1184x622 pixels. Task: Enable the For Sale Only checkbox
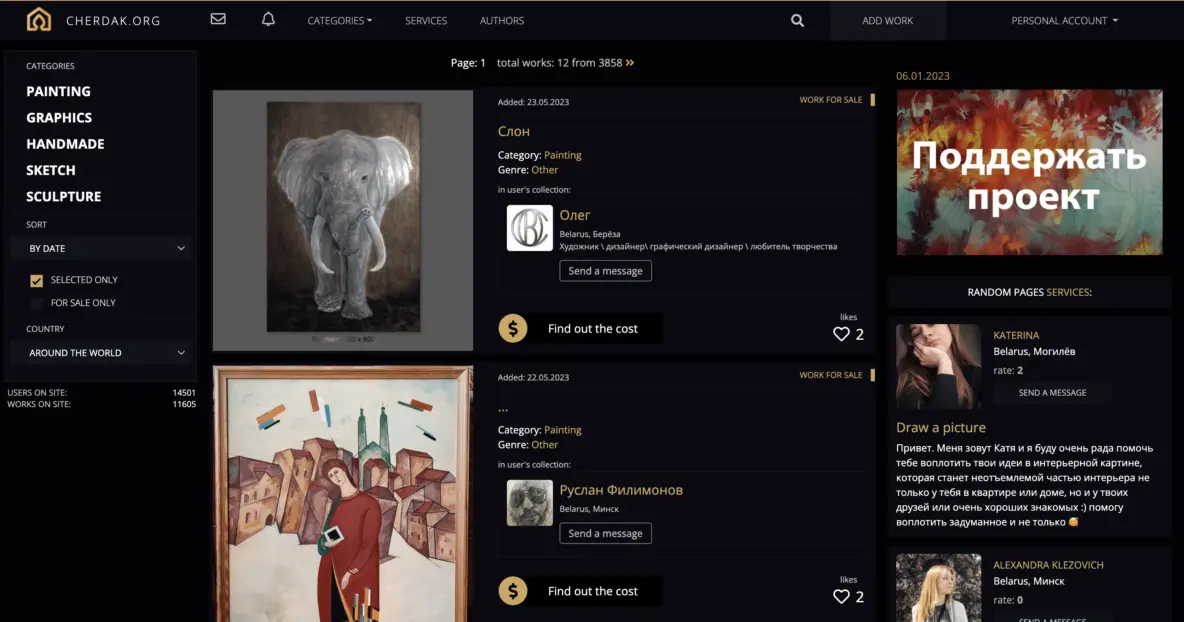(x=37, y=304)
